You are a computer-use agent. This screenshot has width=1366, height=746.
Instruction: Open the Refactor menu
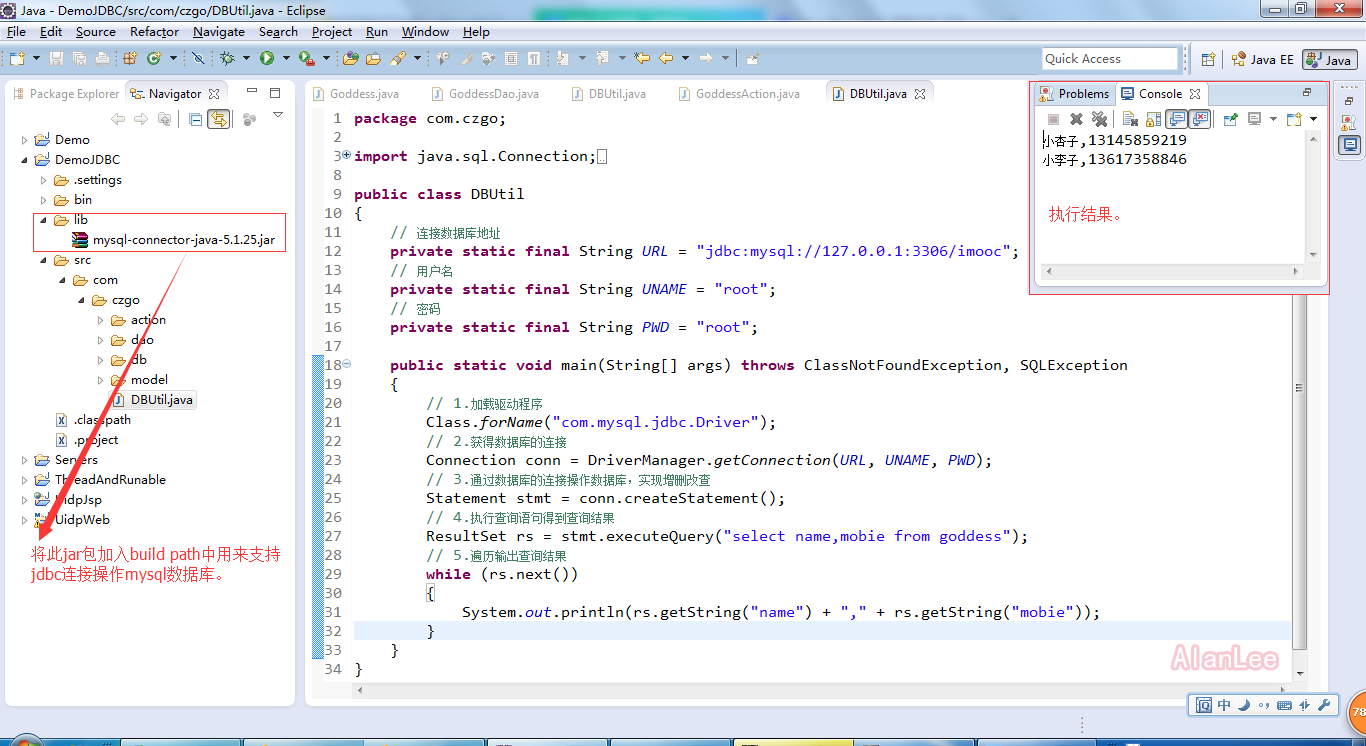154,31
